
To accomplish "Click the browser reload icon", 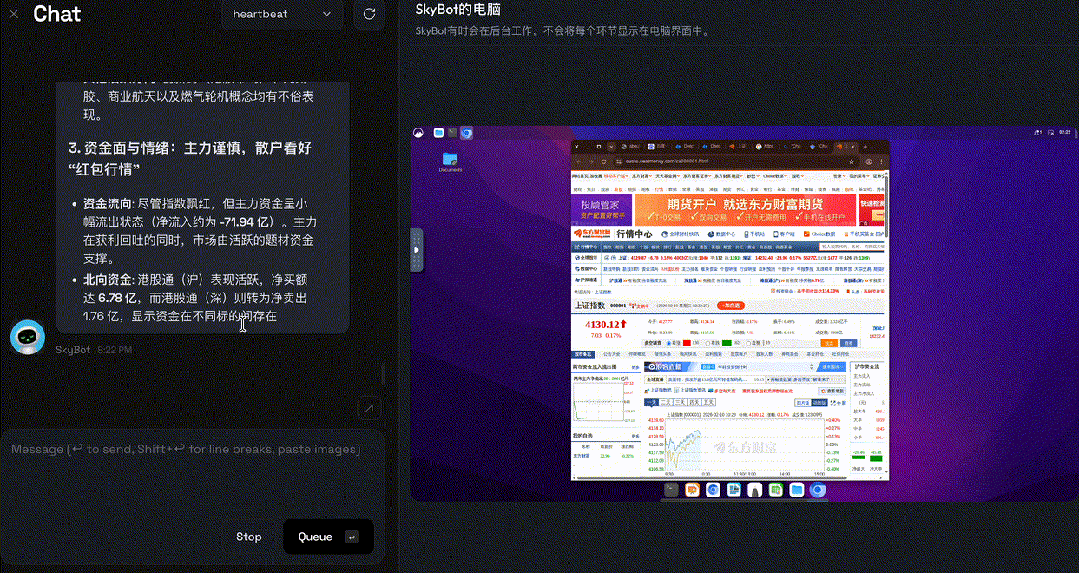I will [603, 161].
